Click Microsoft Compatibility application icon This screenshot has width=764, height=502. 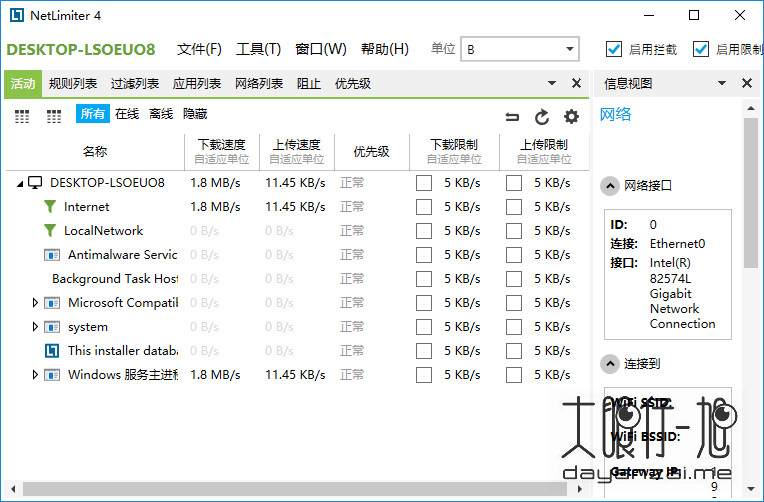[x=52, y=303]
